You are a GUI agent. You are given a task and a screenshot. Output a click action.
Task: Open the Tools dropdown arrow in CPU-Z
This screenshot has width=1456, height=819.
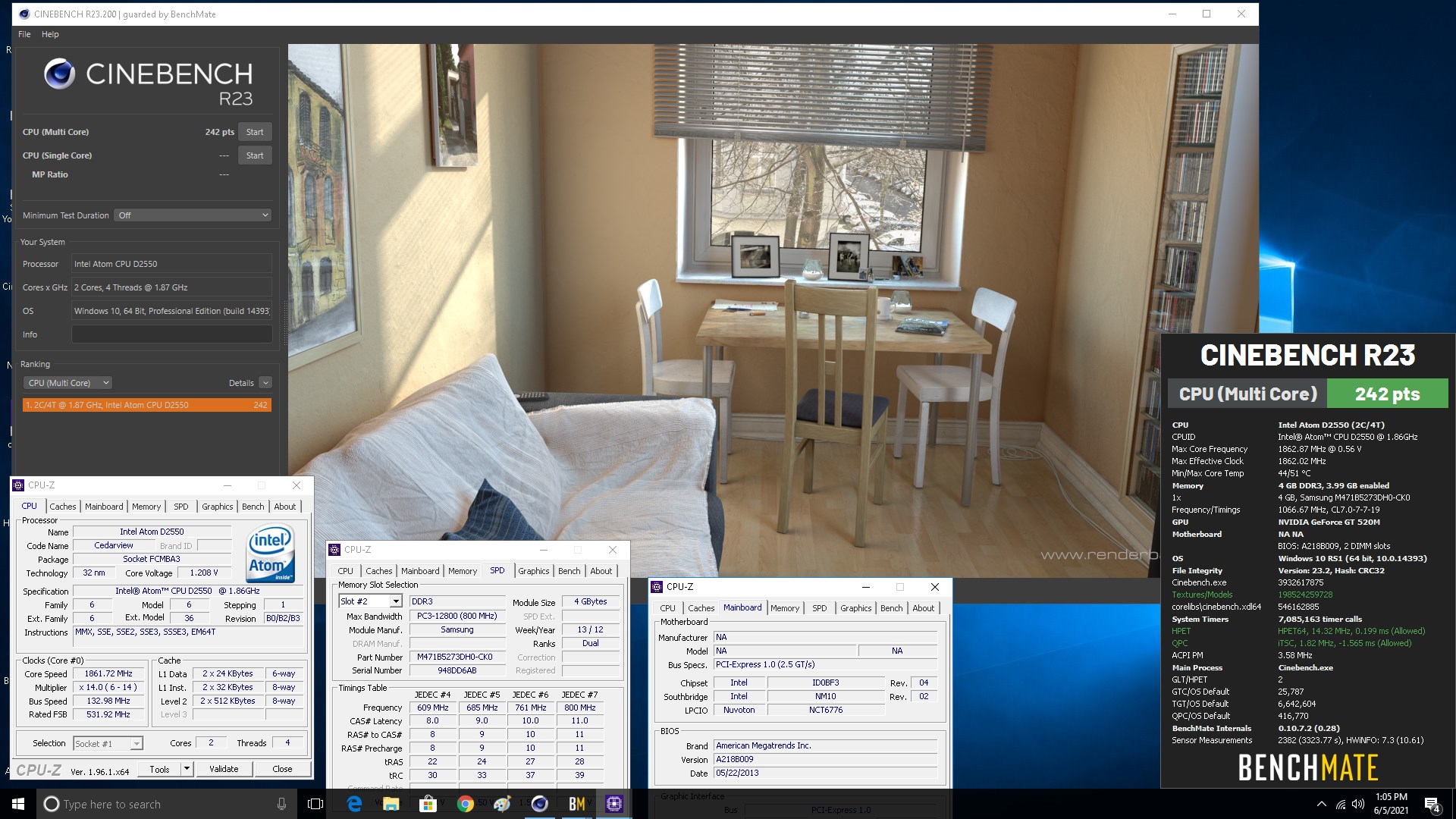(x=187, y=769)
